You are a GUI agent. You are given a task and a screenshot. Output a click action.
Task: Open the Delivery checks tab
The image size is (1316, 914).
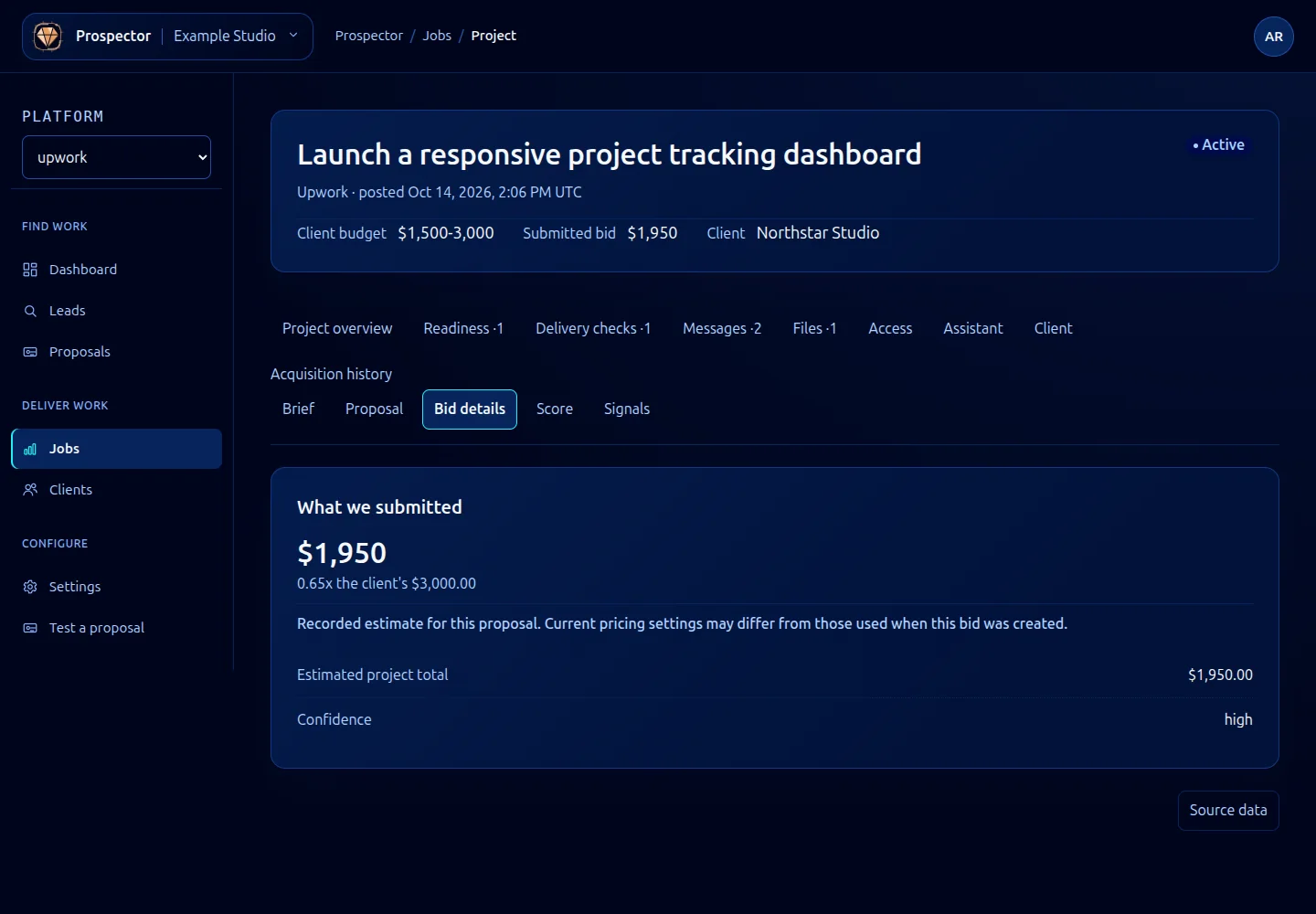pos(593,328)
